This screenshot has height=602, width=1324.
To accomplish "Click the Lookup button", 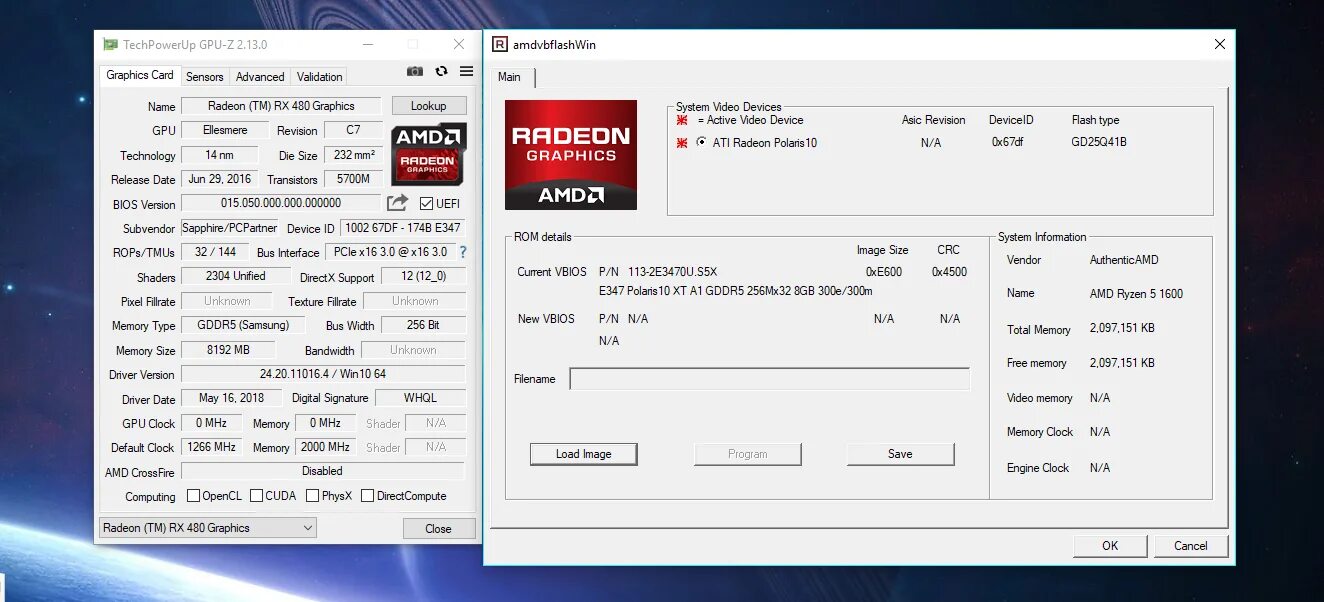I will (428, 106).
